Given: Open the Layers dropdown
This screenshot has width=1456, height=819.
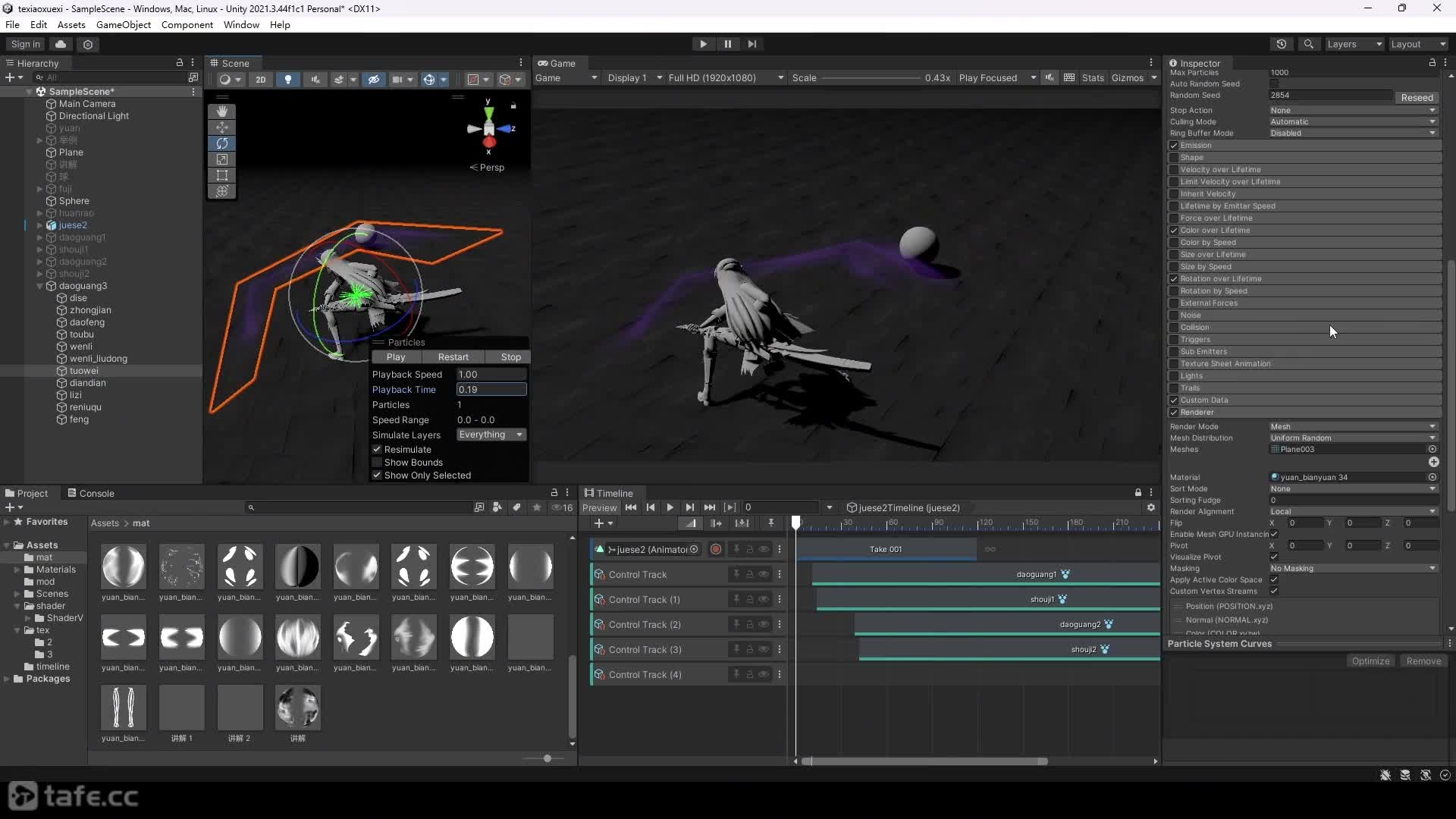Looking at the screenshot, I should (1354, 44).
